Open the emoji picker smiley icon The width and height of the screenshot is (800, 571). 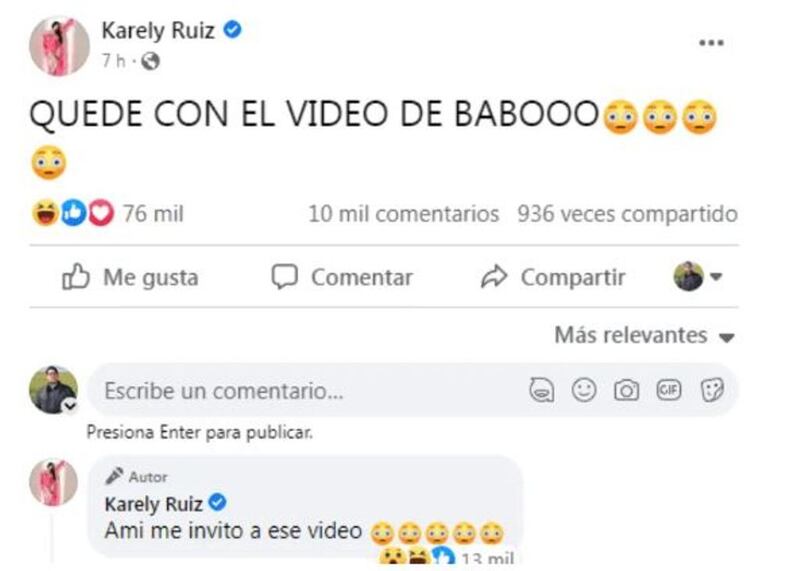(584, 390)
